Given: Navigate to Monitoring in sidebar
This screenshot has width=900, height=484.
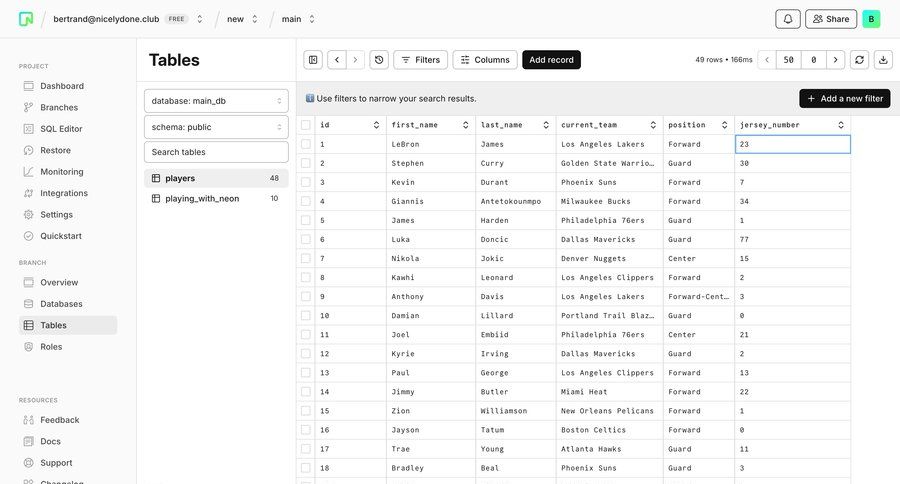Looking at the screenshot, I should coord(61,172).
